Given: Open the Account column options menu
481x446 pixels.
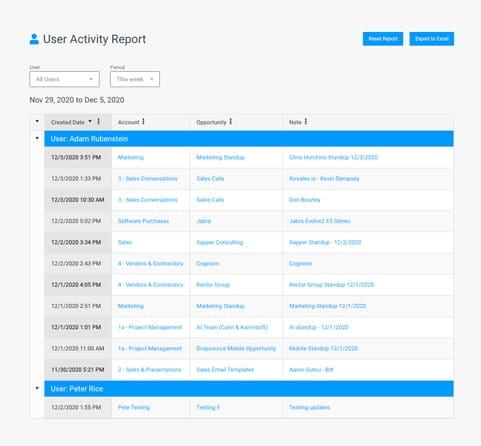Looking at the screenshot, I should (143, 122).
